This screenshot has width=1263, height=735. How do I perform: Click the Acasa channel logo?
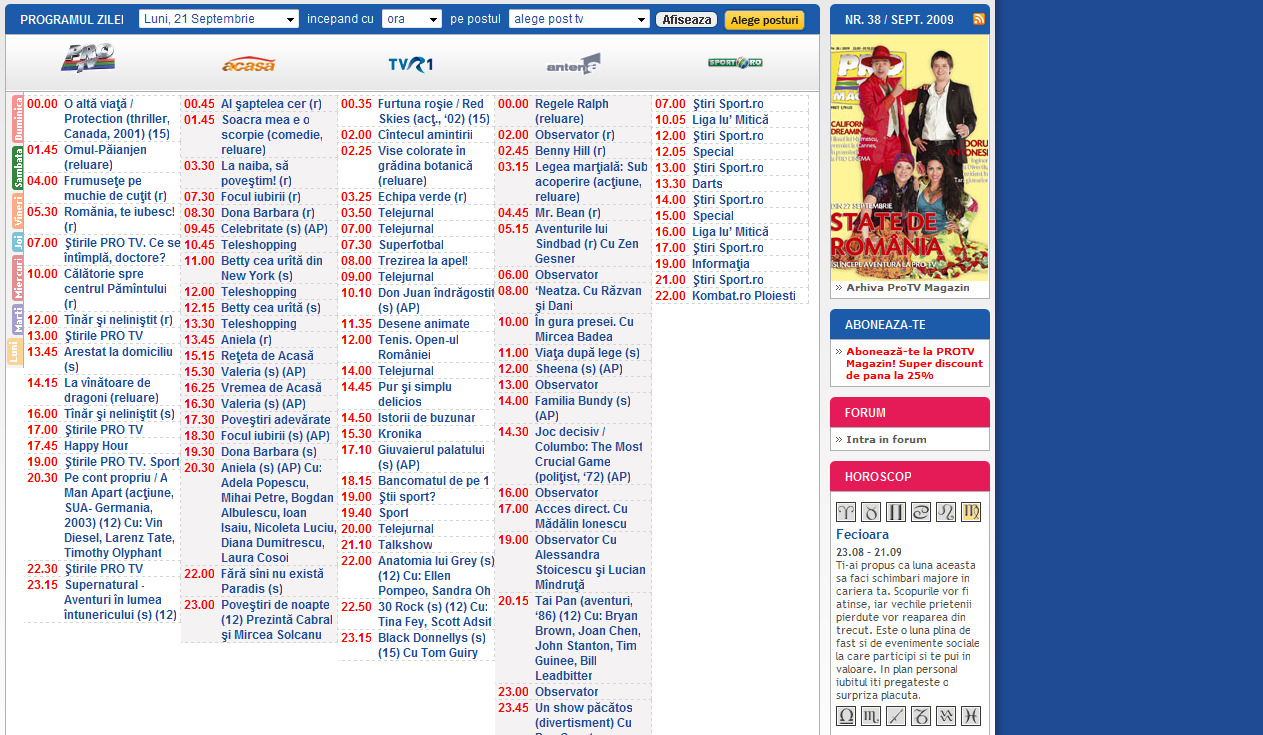point(248,64)
